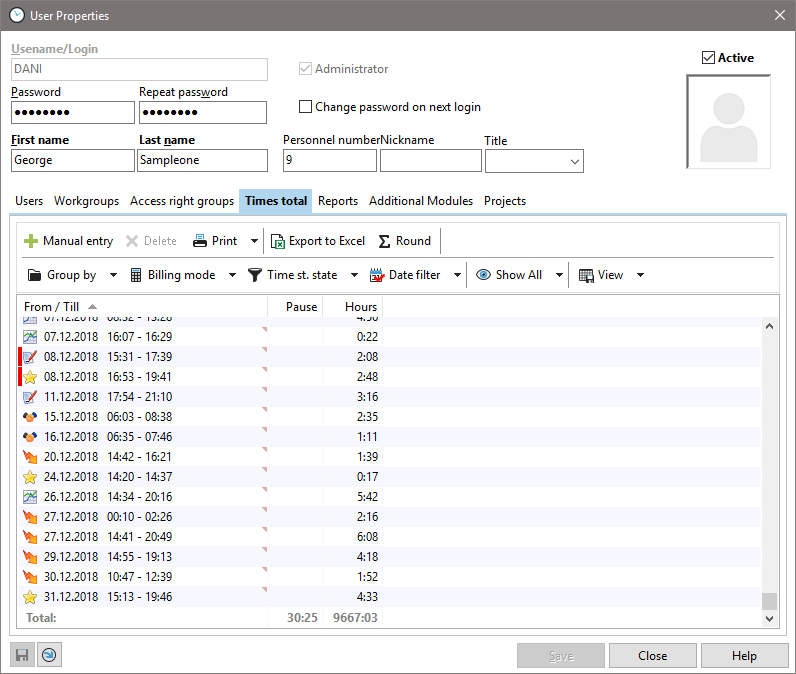Open the Additional Modules tab

(421, 201)
